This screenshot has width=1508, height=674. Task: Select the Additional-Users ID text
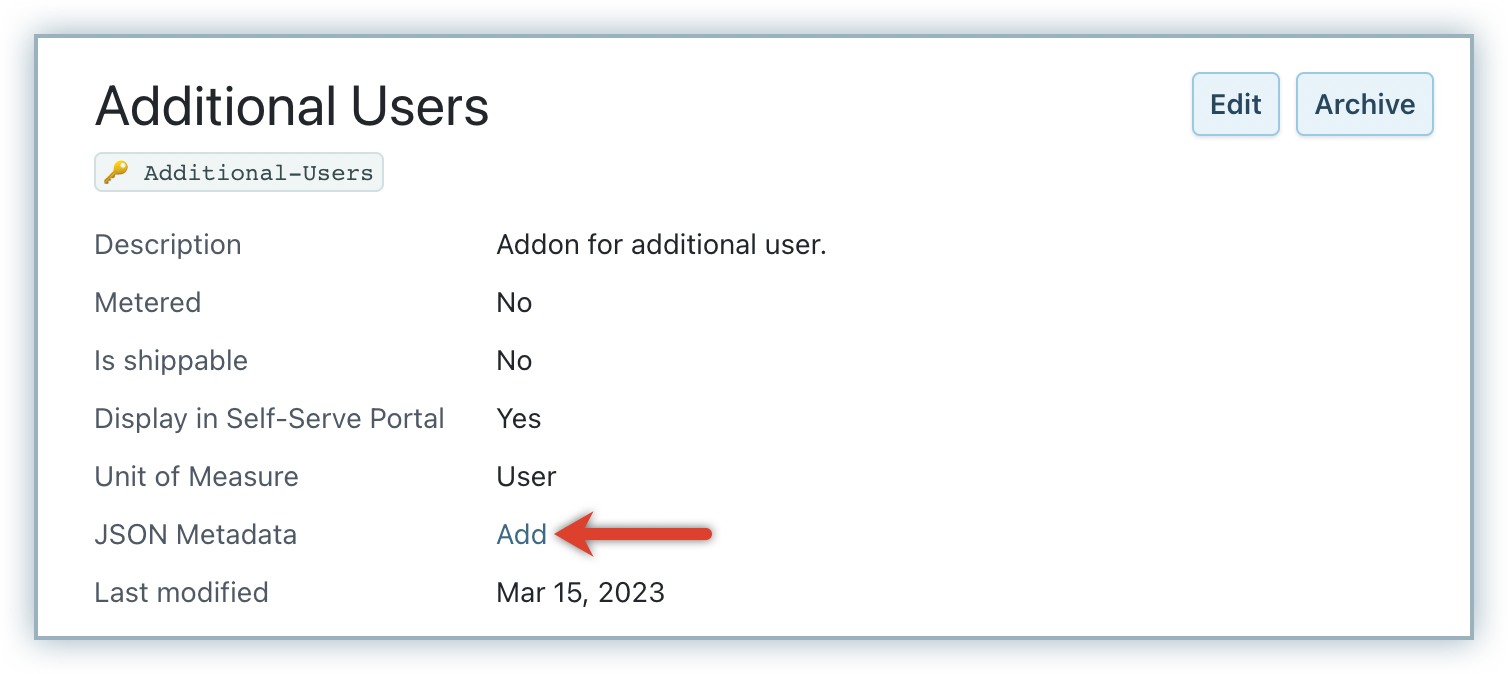point(258,172)
